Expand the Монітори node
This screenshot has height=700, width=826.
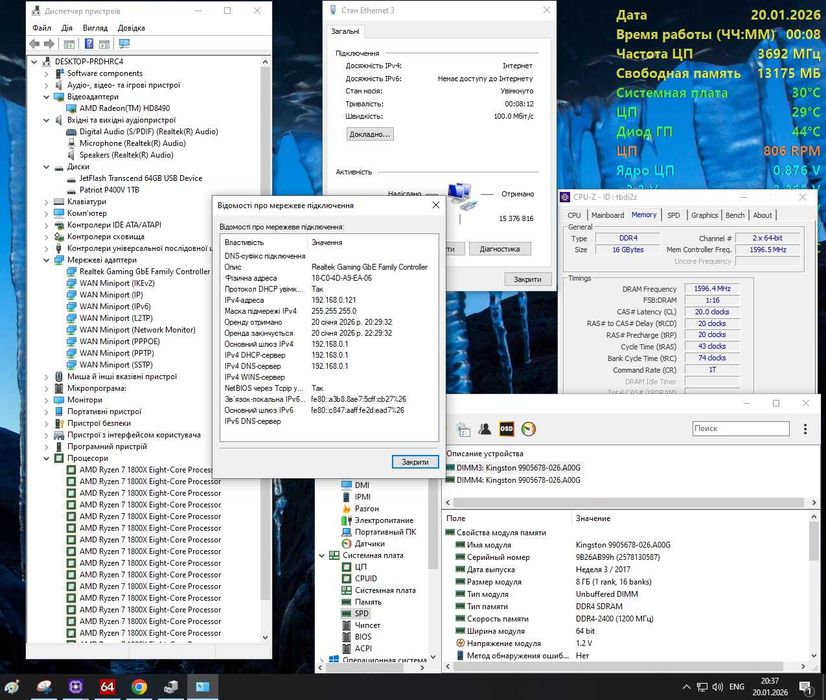click(46, 400)
